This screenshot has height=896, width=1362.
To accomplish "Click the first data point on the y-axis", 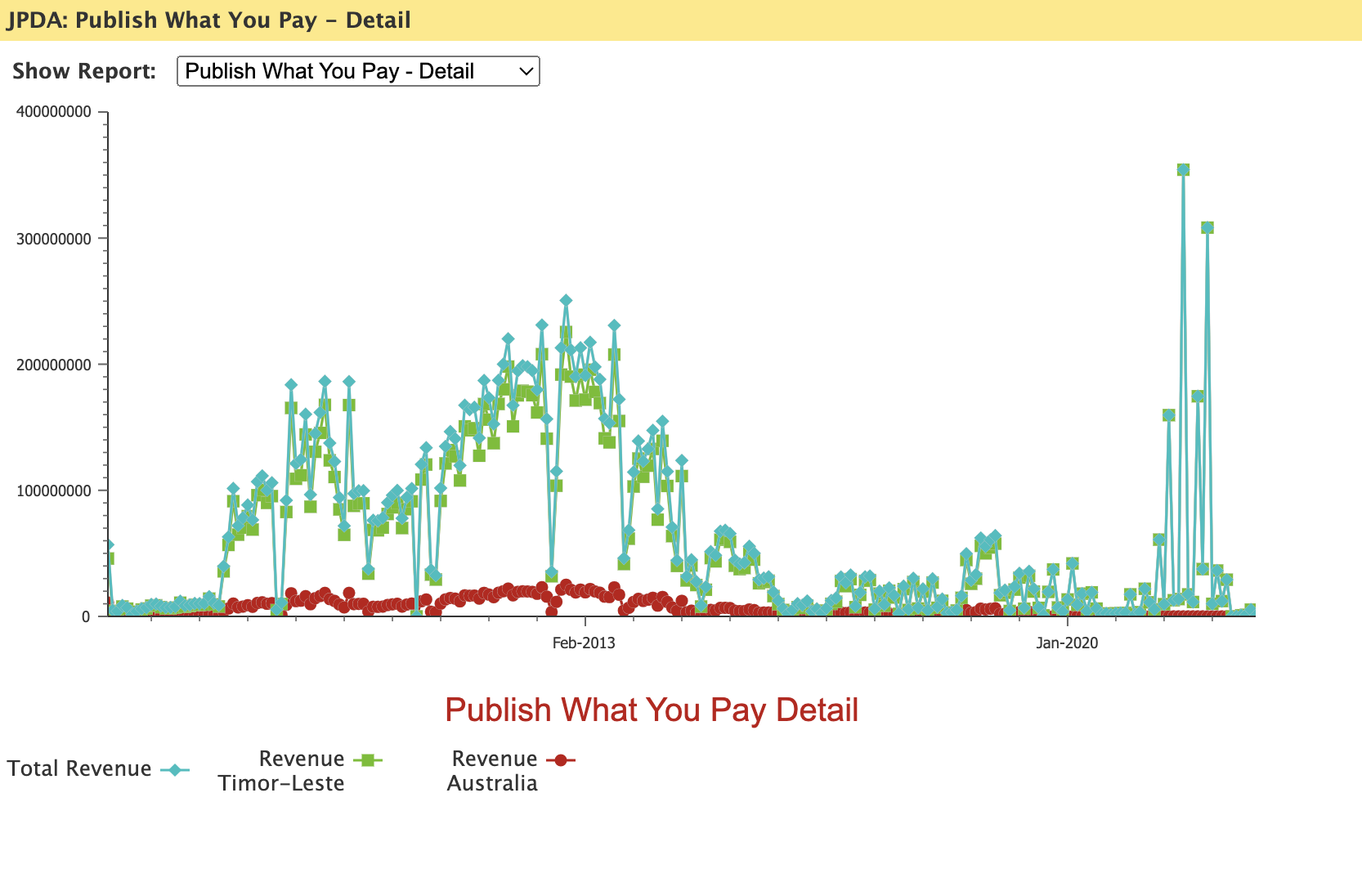I will (108, 545).
